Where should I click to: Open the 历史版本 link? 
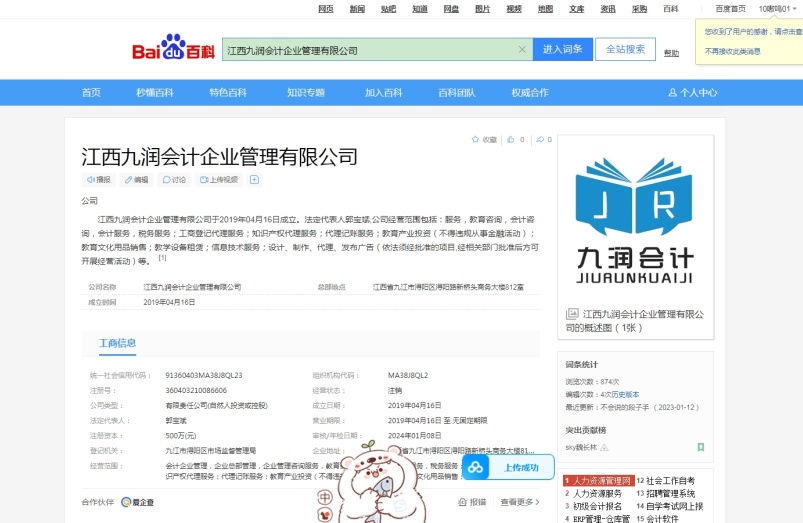pyautogui.click(x=625, y=394)
